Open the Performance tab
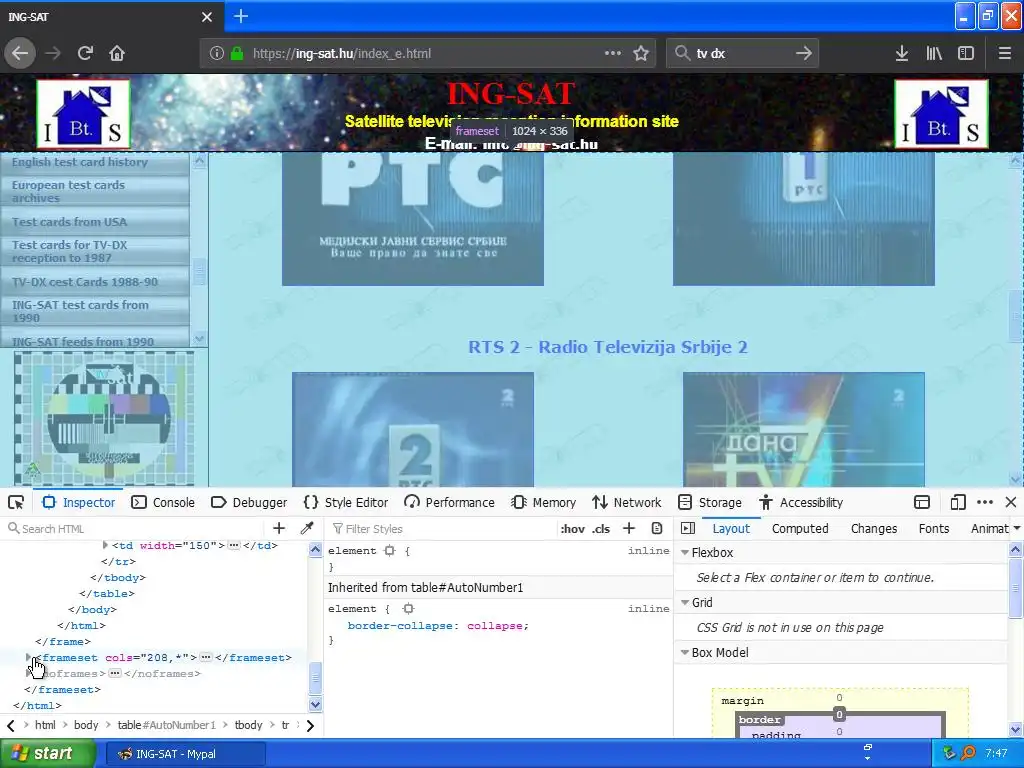Image resolution: width=1024 pixels, height=768 pixels. 449,502
